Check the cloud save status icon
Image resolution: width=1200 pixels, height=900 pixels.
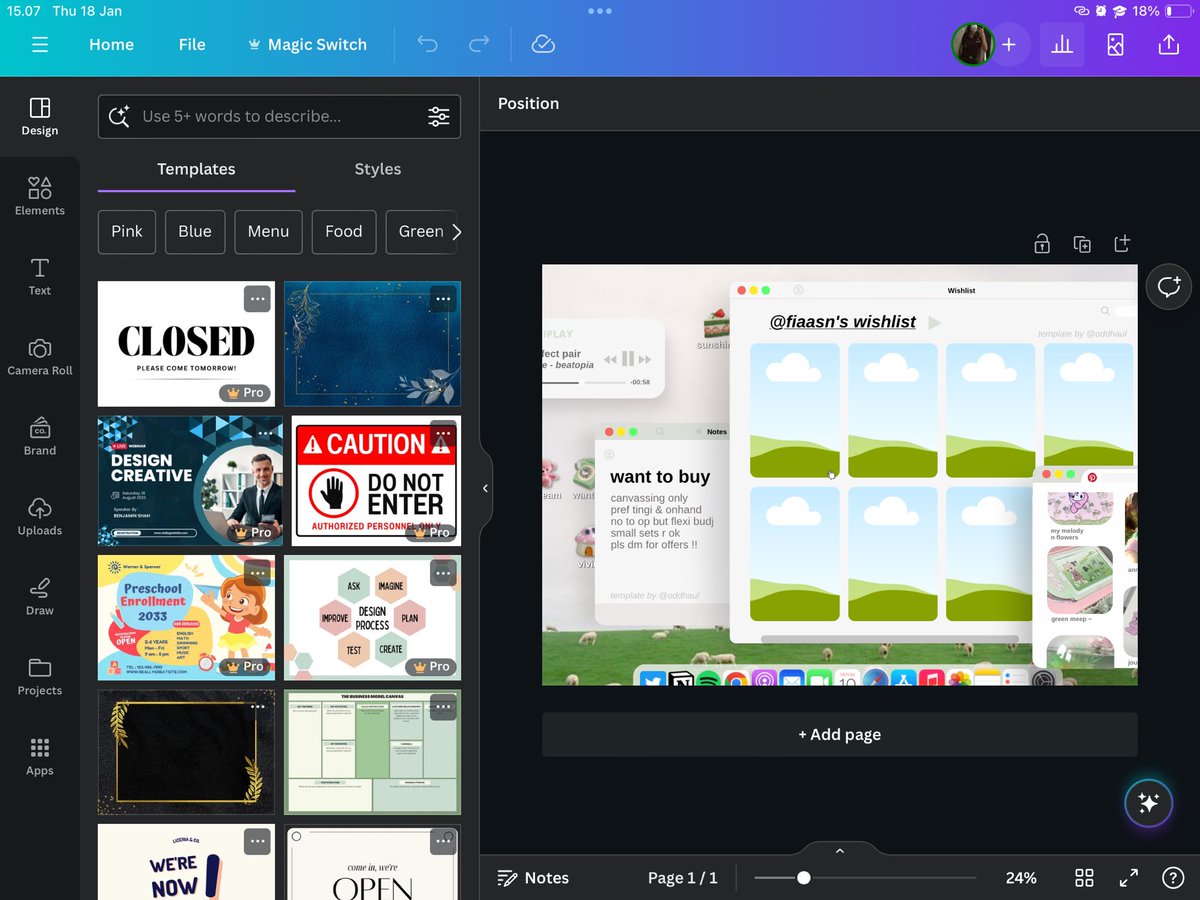[x=543, y=45]
